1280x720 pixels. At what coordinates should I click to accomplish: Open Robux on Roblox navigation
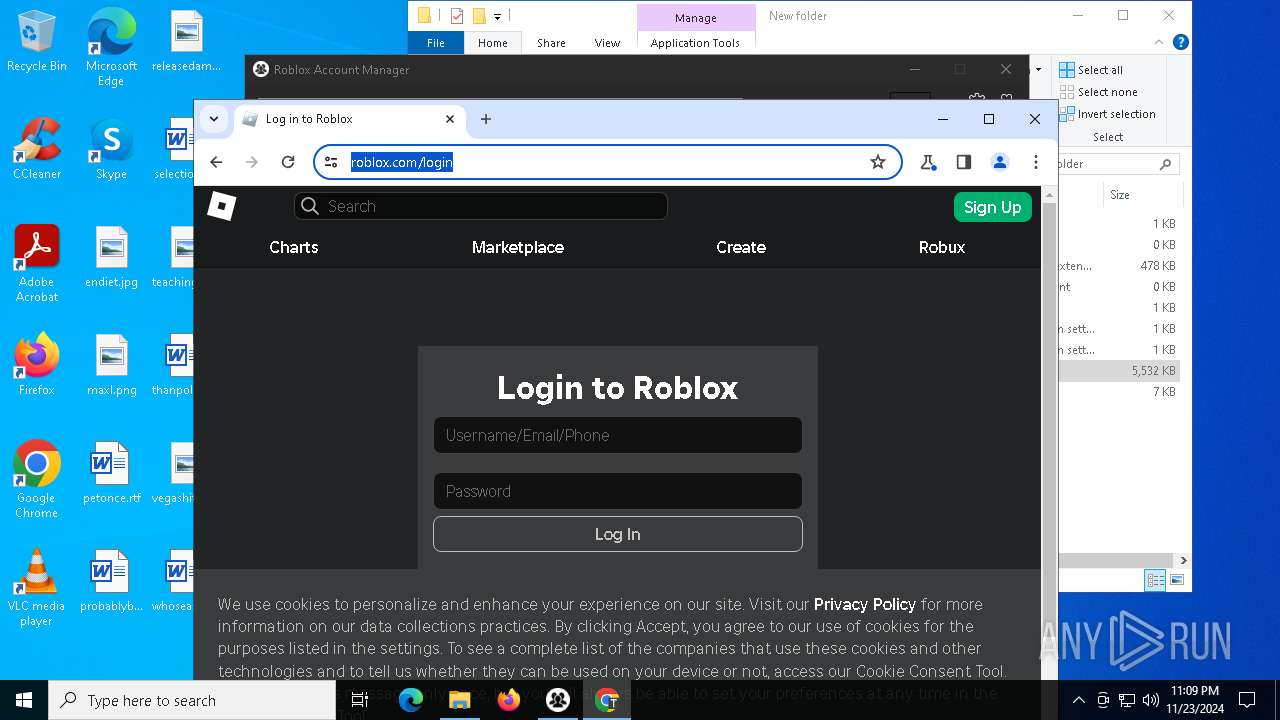[x=942, y=247]
